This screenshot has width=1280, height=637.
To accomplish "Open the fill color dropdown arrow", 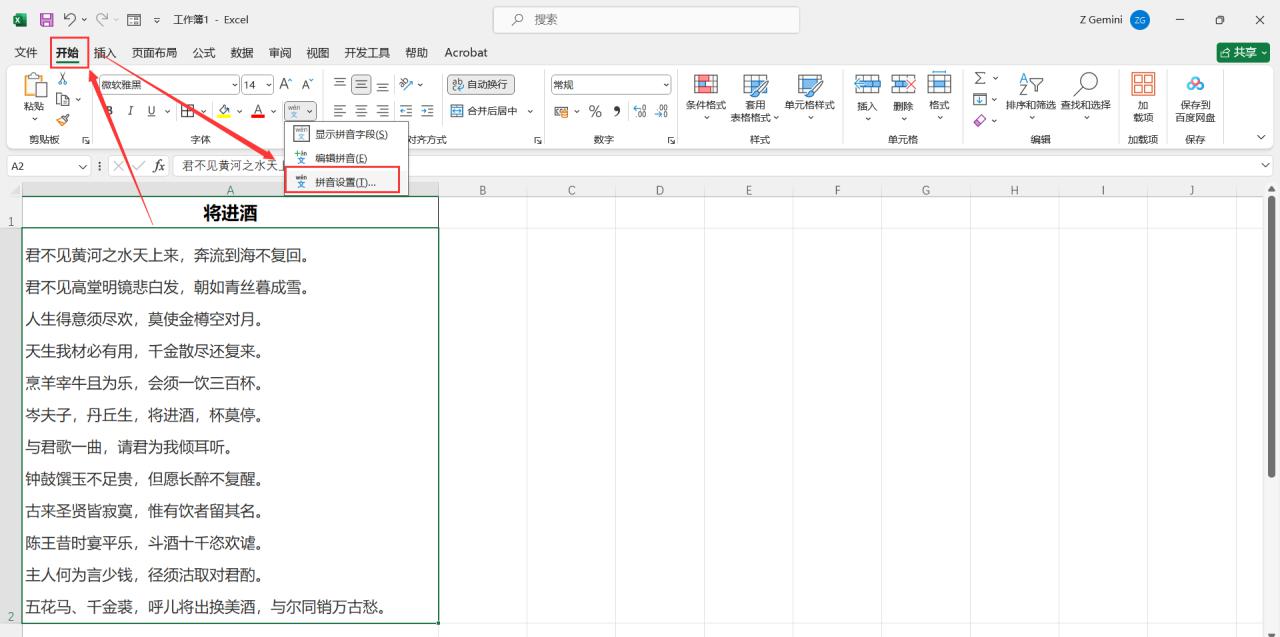I will pyautogui.click(x=240, y=111).
